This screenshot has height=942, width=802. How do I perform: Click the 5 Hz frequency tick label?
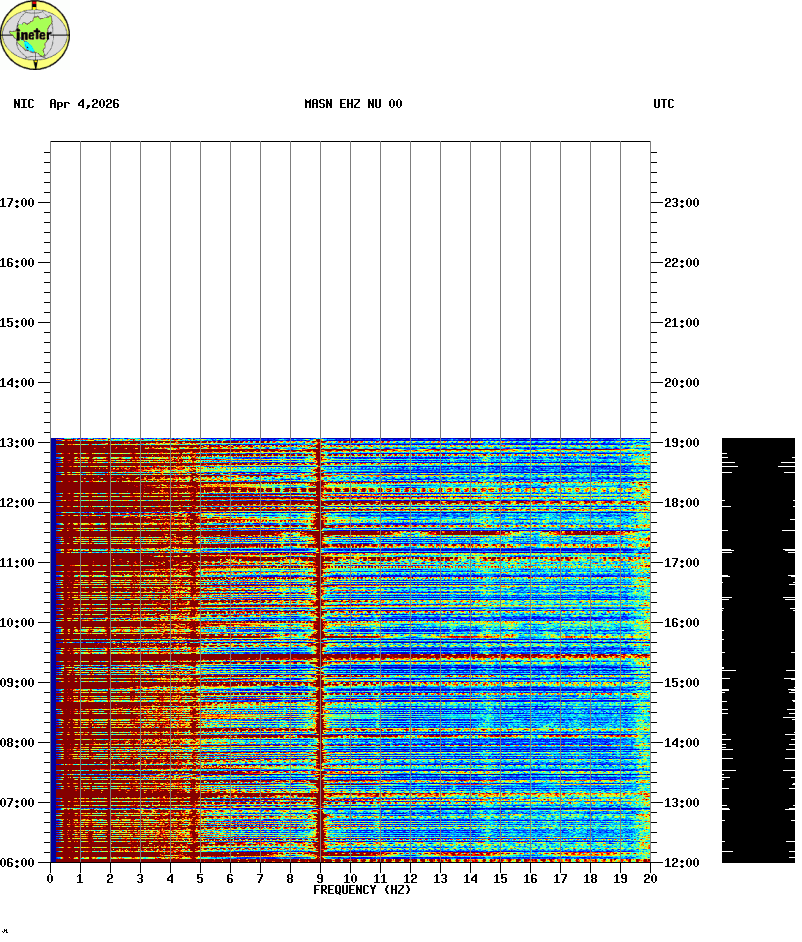click(x=200, y=878)
